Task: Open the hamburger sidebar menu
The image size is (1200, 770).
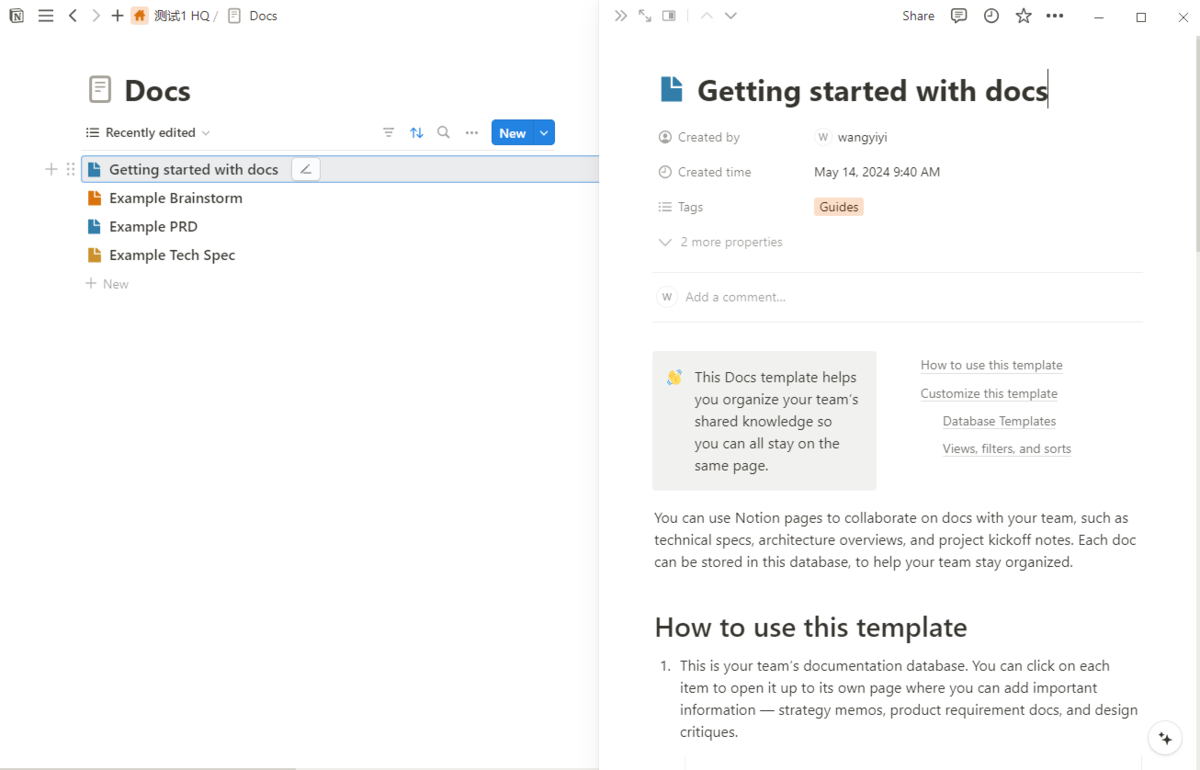Action: coord(45,16)
